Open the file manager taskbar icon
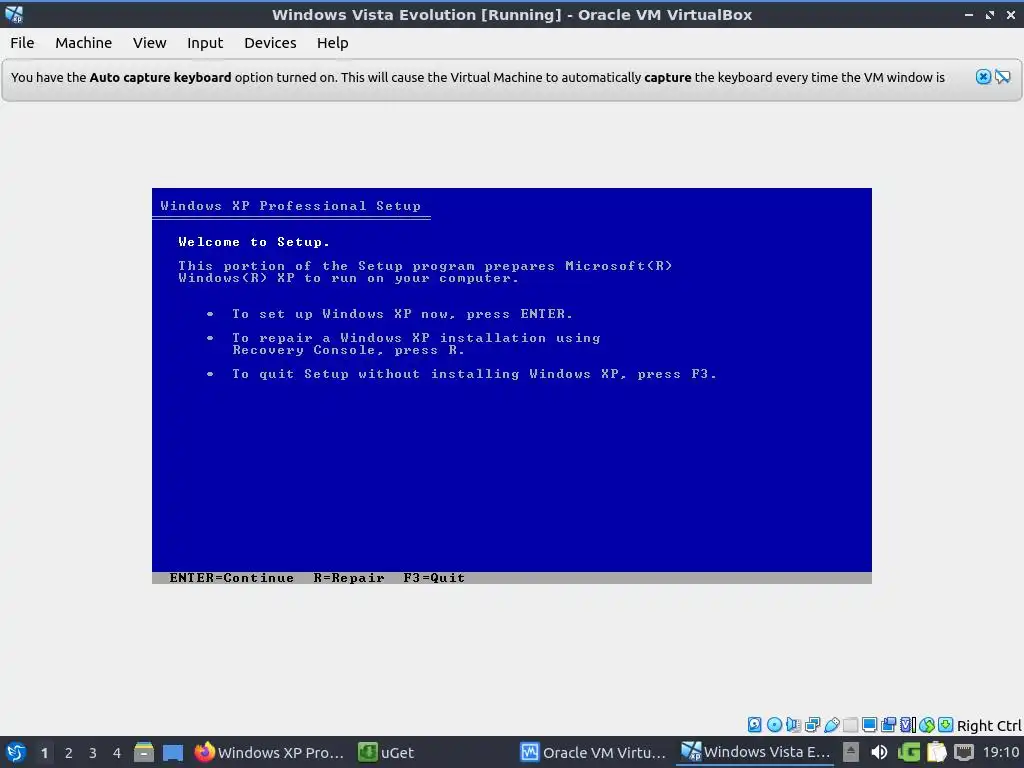Viewport: 1024px width, 768px height. 144,752
